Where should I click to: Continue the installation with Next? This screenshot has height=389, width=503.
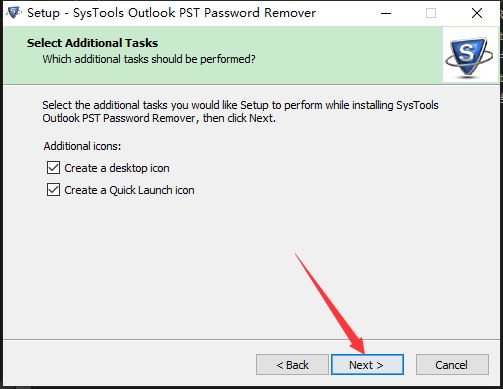click(367, 365)
